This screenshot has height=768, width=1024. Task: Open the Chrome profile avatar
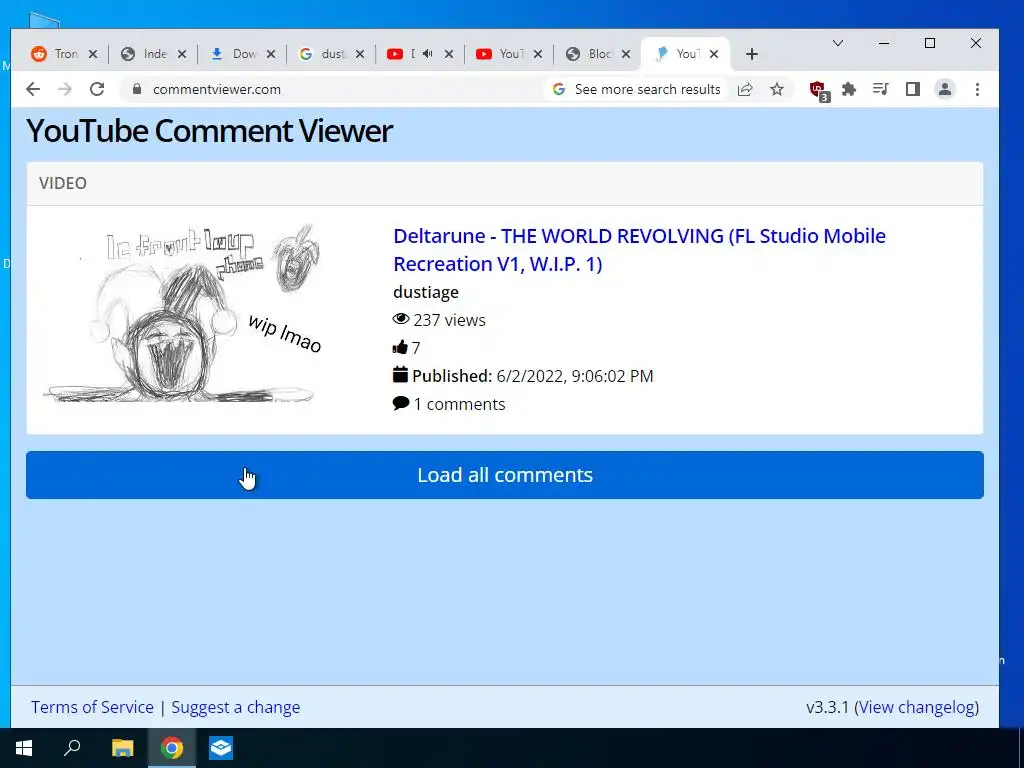tap(945, 89)
